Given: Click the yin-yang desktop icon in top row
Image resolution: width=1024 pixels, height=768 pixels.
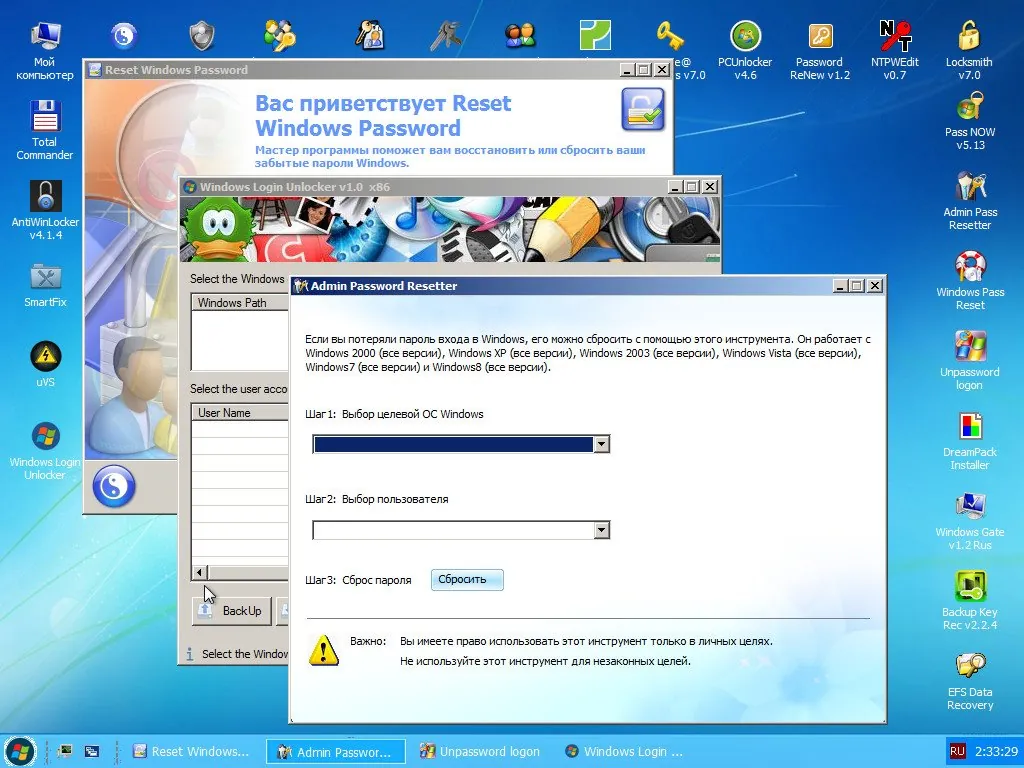Looking at the screenshot, I should point(124,36).
